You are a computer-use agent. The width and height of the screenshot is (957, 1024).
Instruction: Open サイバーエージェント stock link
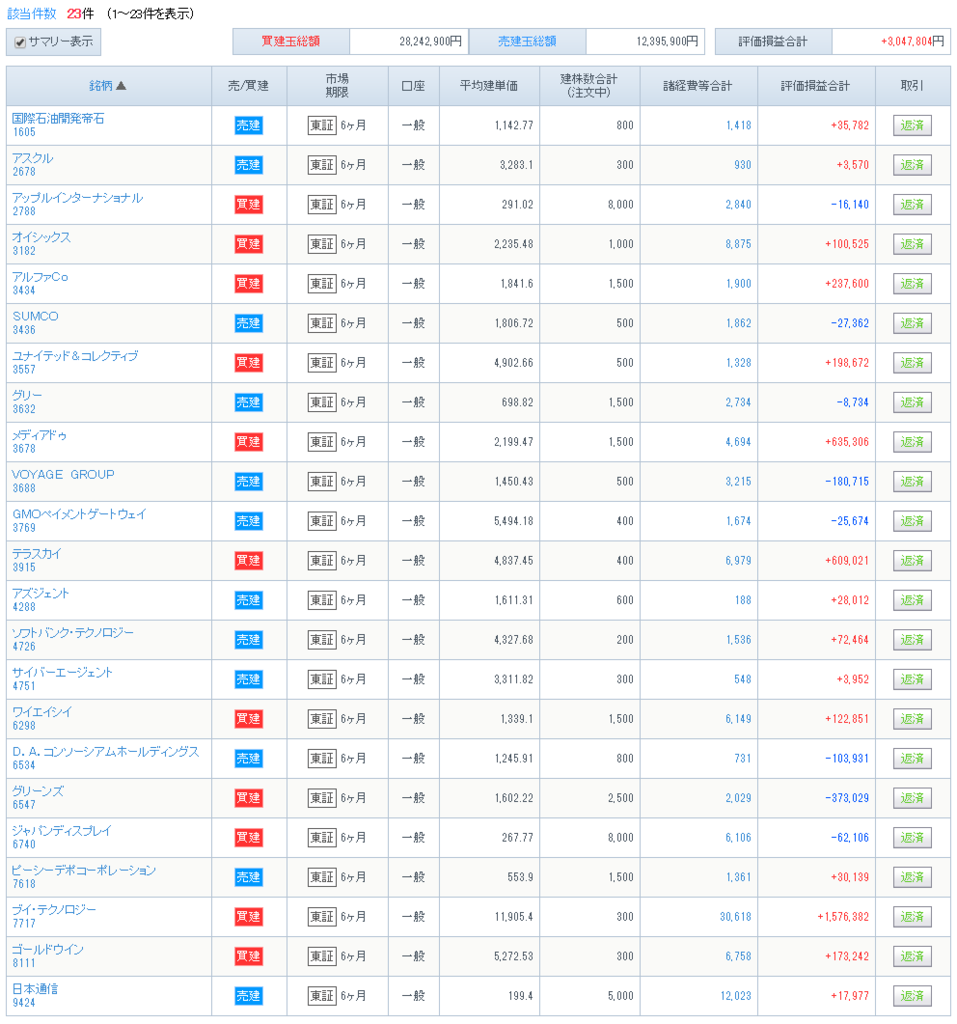(x=62, y=672)
